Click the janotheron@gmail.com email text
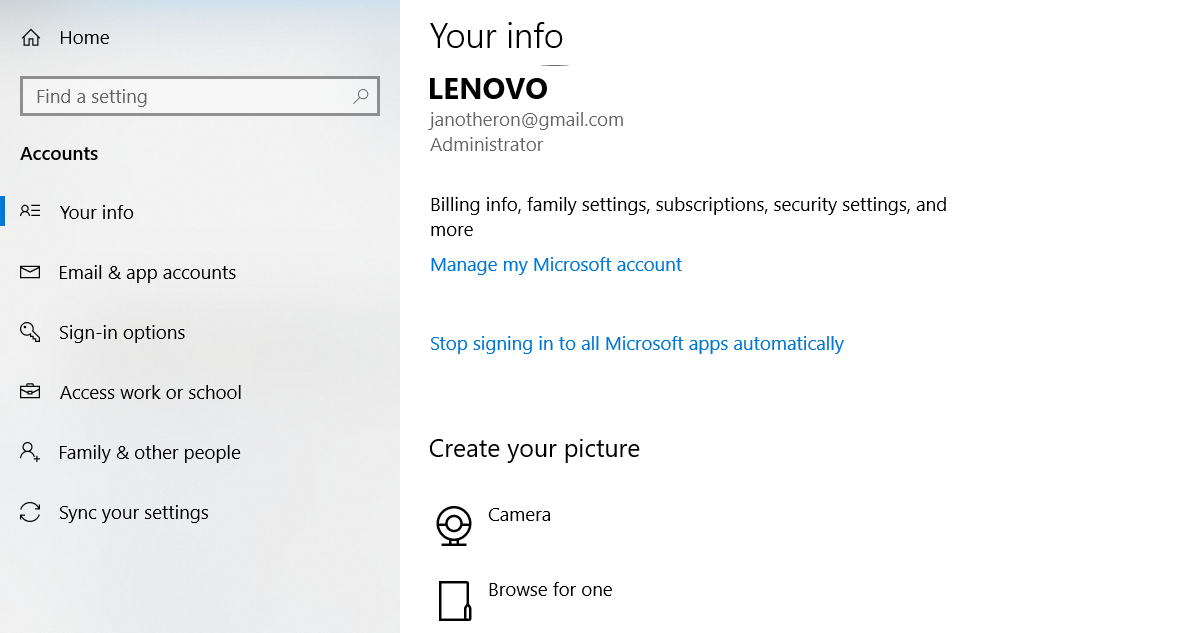The height and width of the screenshot is (633, 1203). pos(527,120)
